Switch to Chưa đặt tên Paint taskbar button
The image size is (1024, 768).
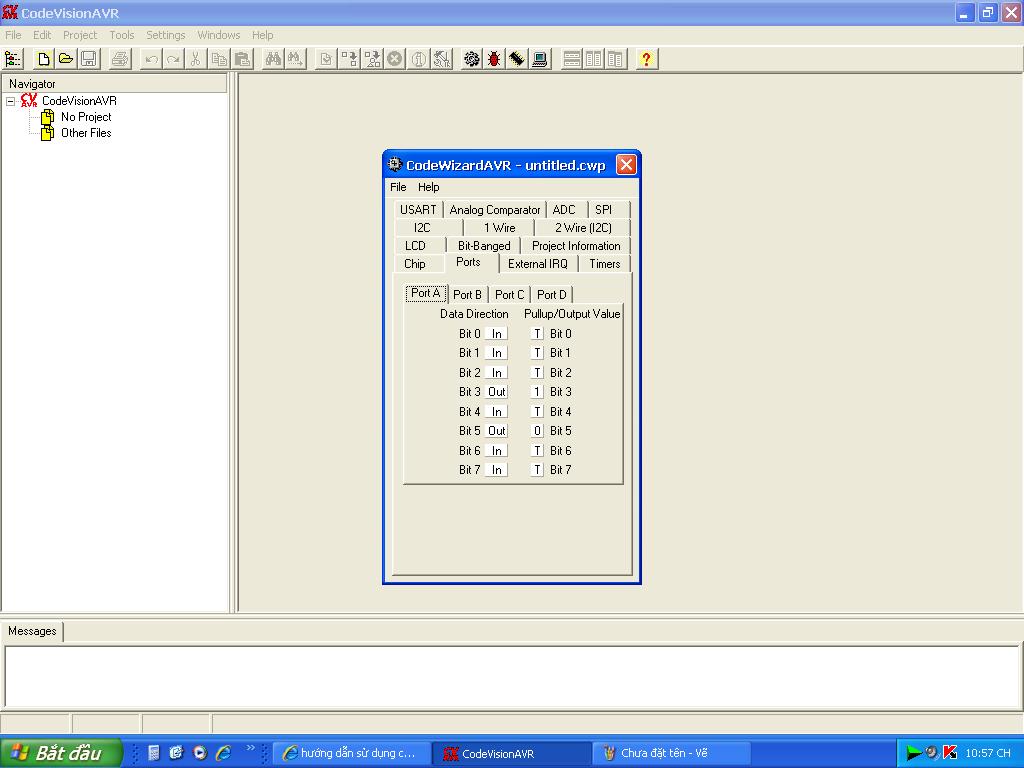[x=671, y=753]
